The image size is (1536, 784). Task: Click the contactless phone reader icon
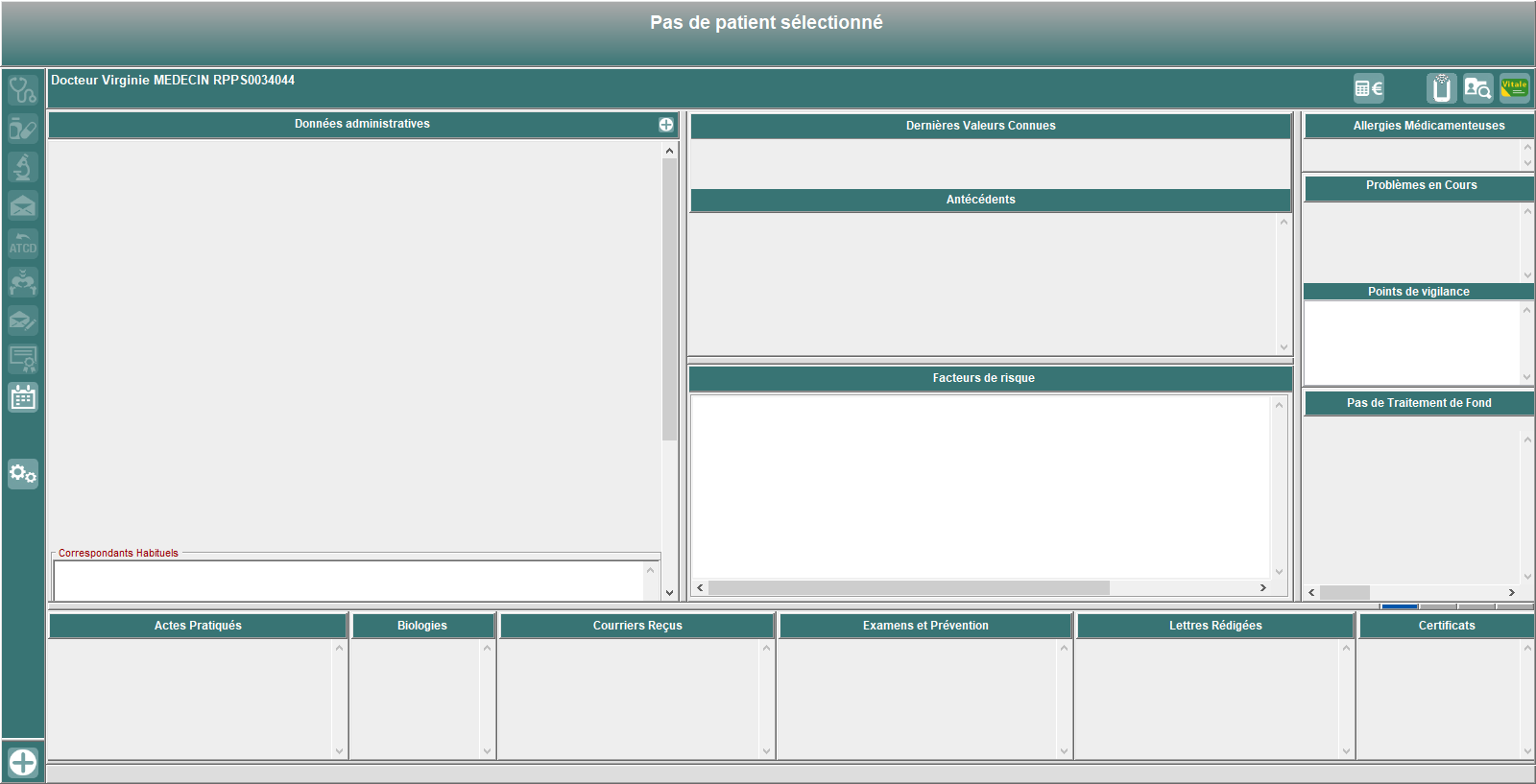click(1441, 88)
